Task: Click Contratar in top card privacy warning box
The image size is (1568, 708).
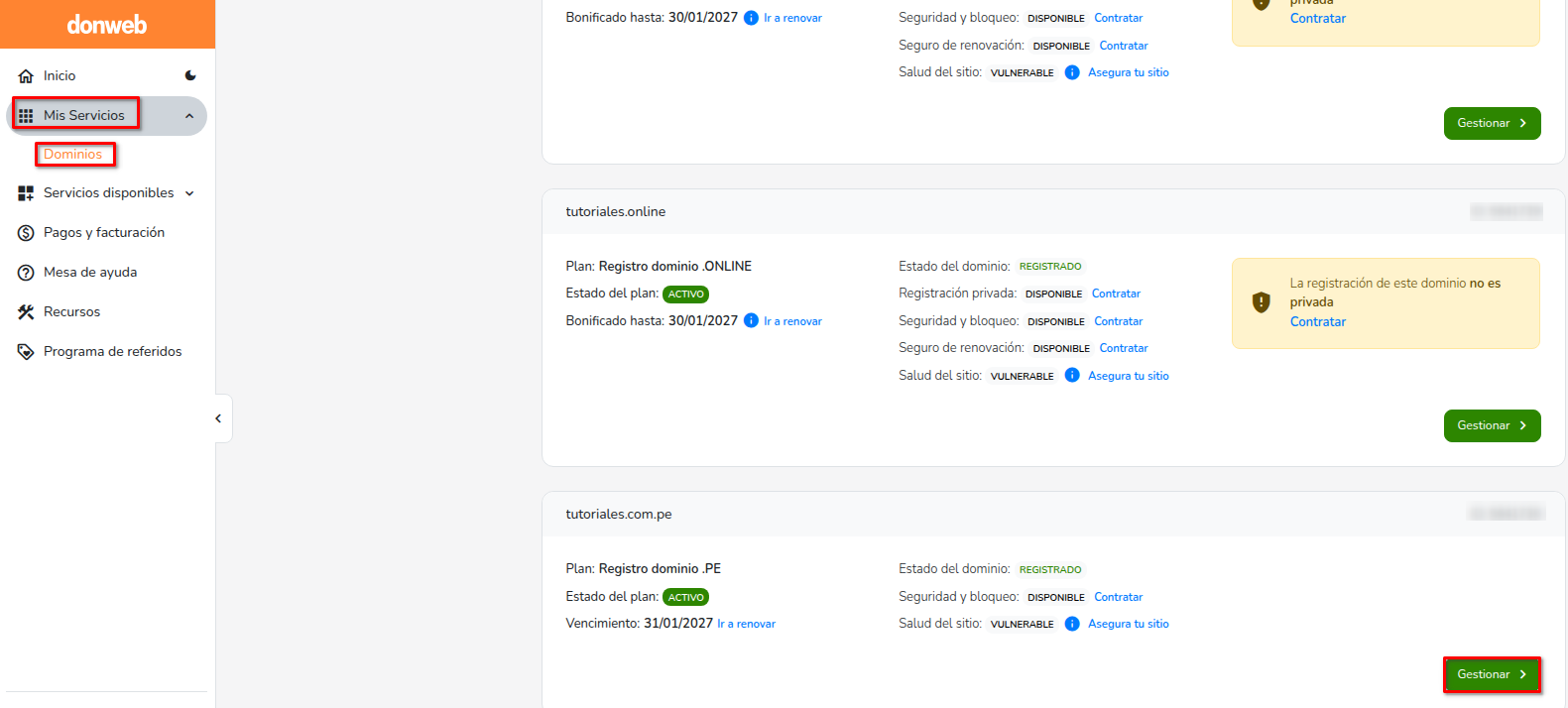Action: coord(1318,18)
